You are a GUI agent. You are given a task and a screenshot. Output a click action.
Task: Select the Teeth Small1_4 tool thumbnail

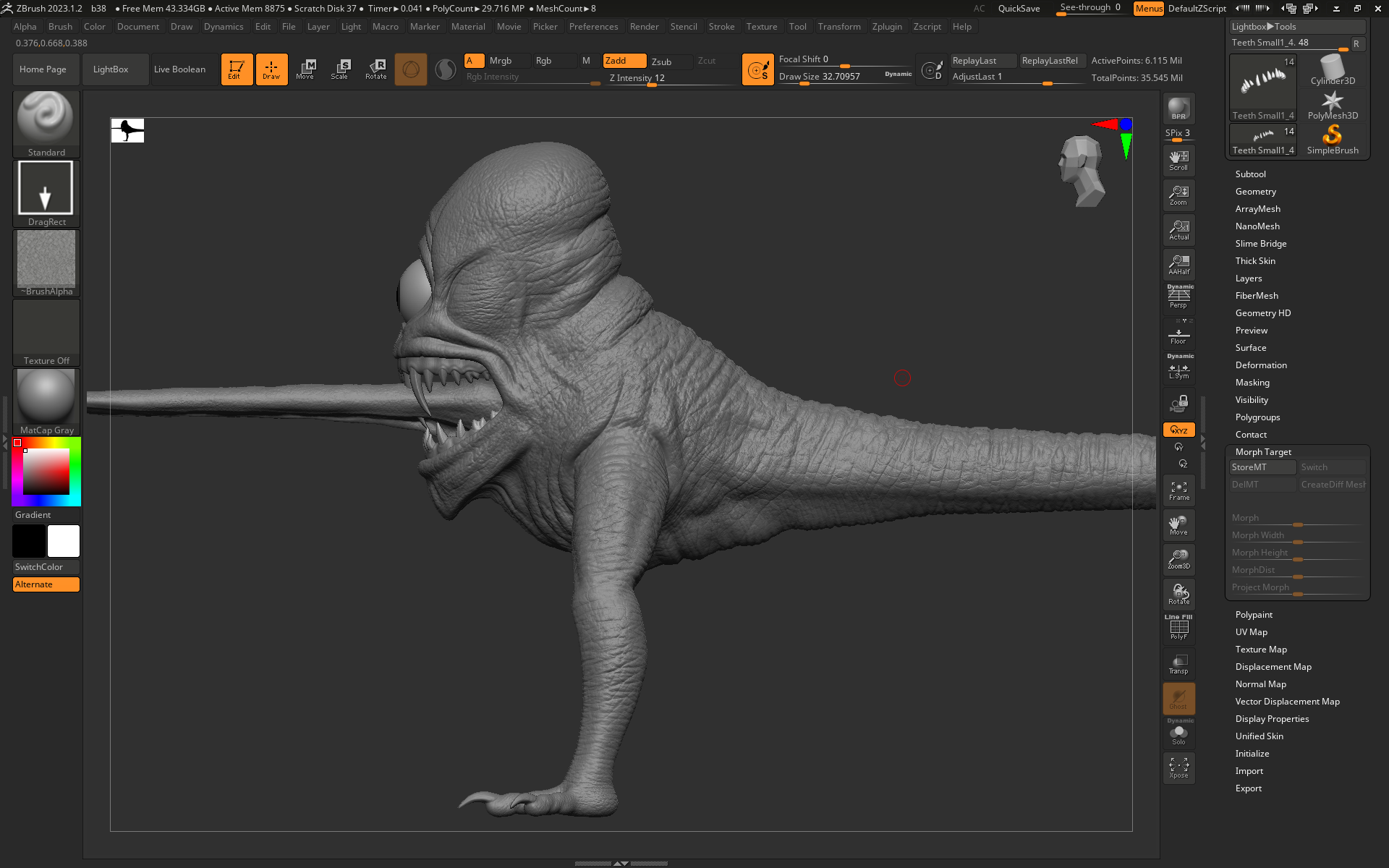(x=1263, y=88)
